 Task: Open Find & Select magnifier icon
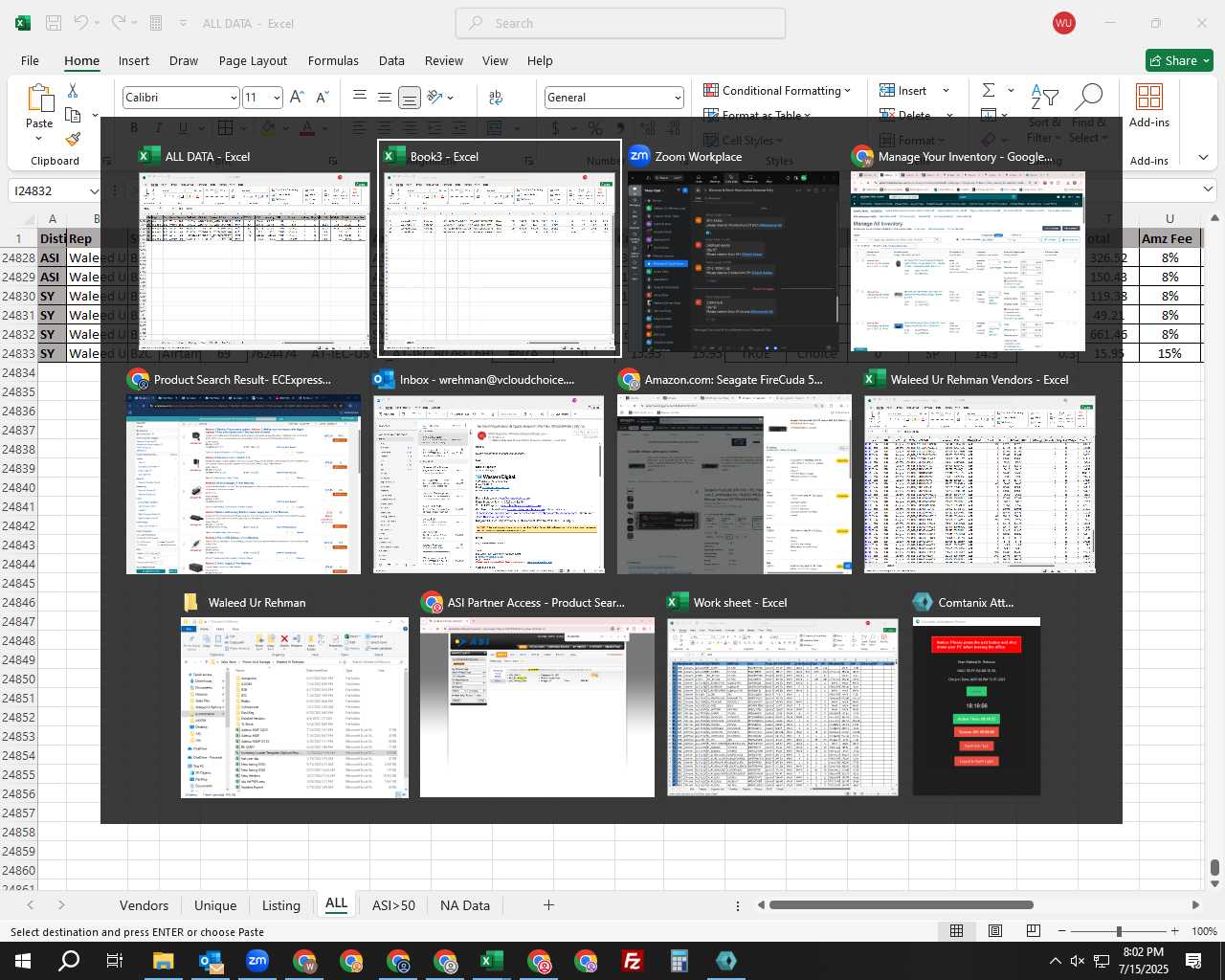(x=1089, y=98)
